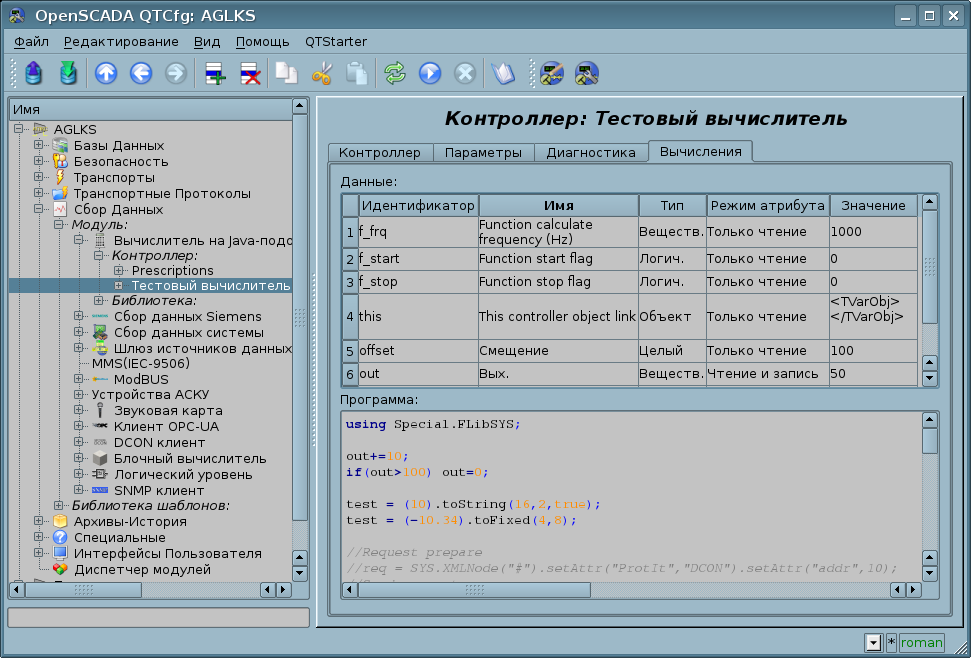971x658 pixels.
Task: Refresh the page with the green arrows icon
Action: coord(395,73)
